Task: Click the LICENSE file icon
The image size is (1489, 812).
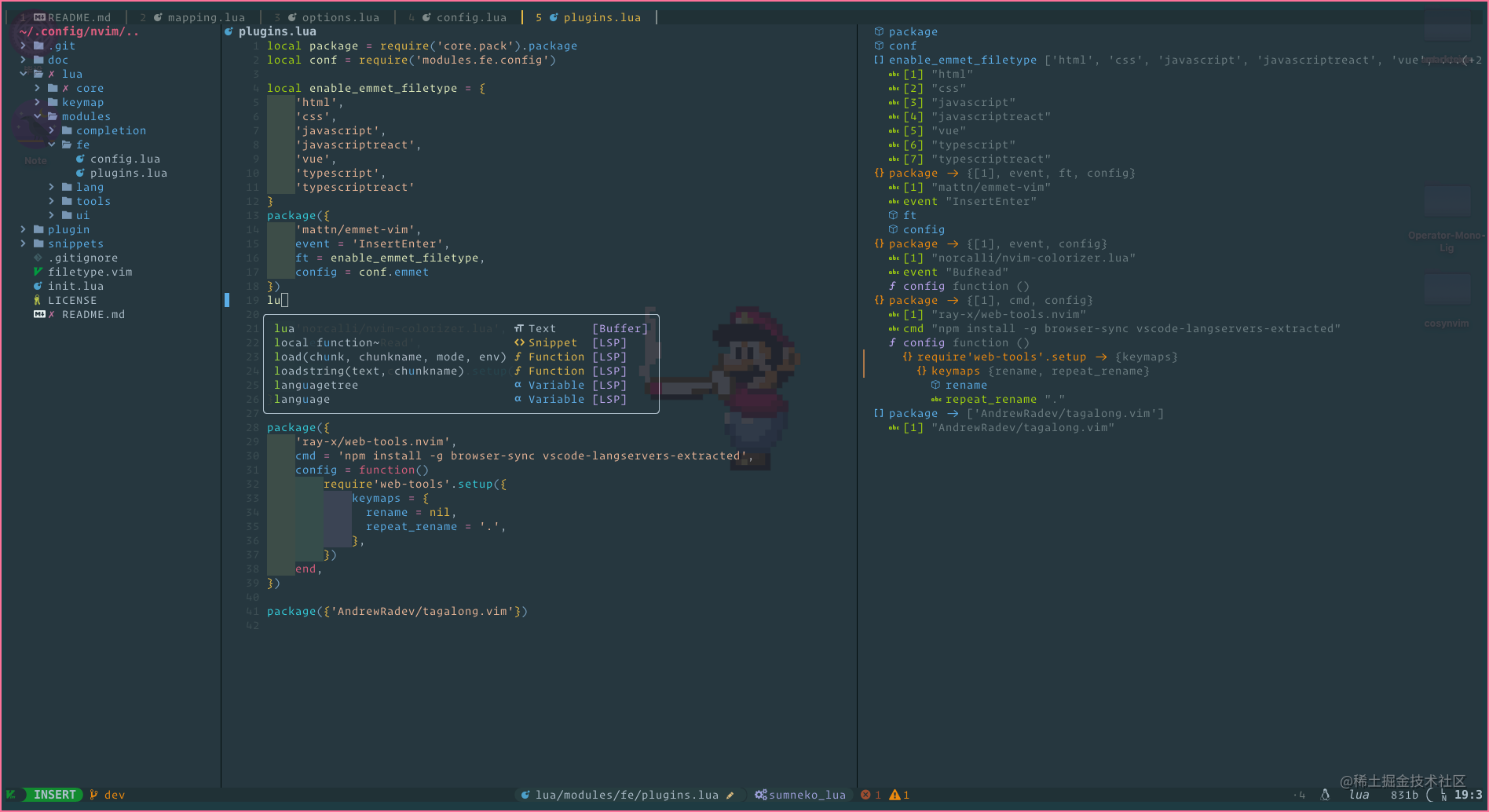Action: coord(38,300)
